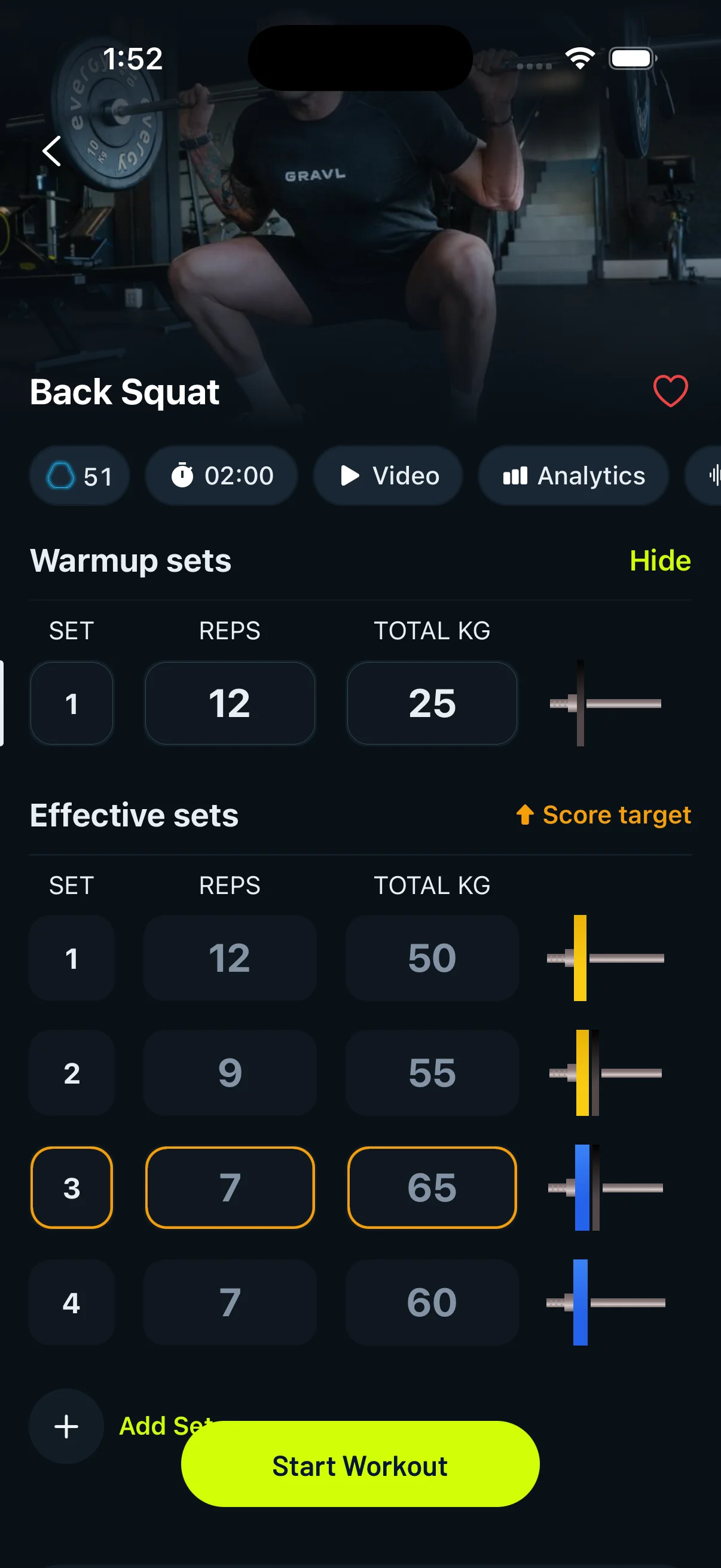Tap the back arrow icon
Screen dimensions: 721x1568
(x=52, y=151)
